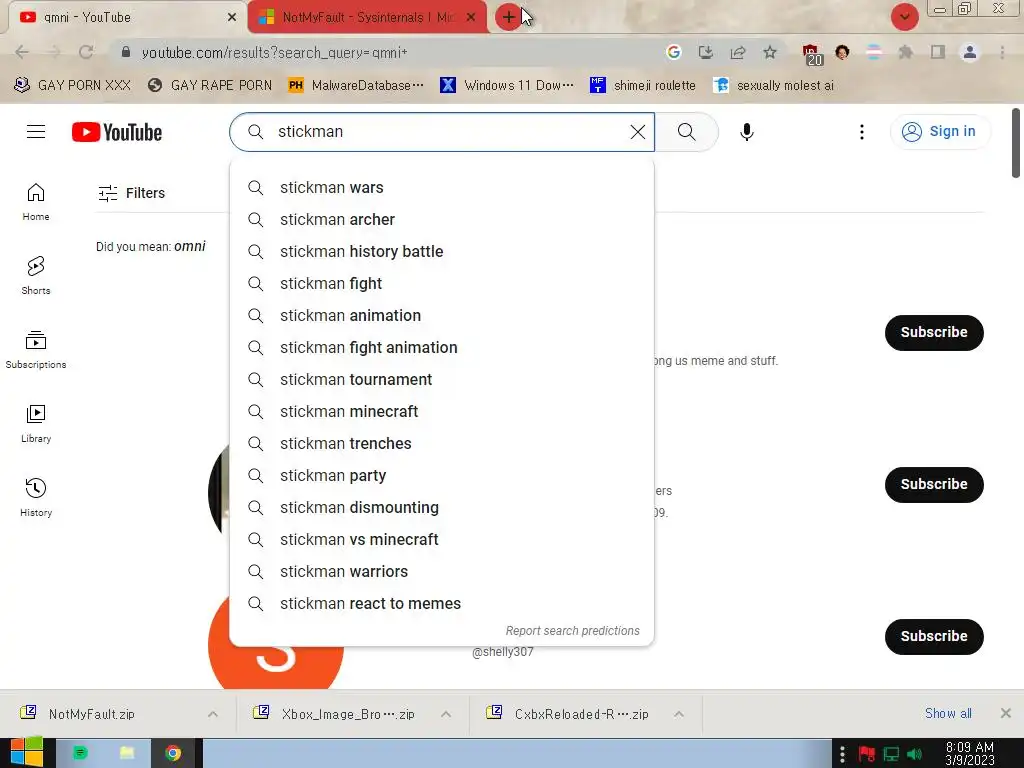
Task: Select suggestion stickman fight animation
Action: [x=441, y=347]
